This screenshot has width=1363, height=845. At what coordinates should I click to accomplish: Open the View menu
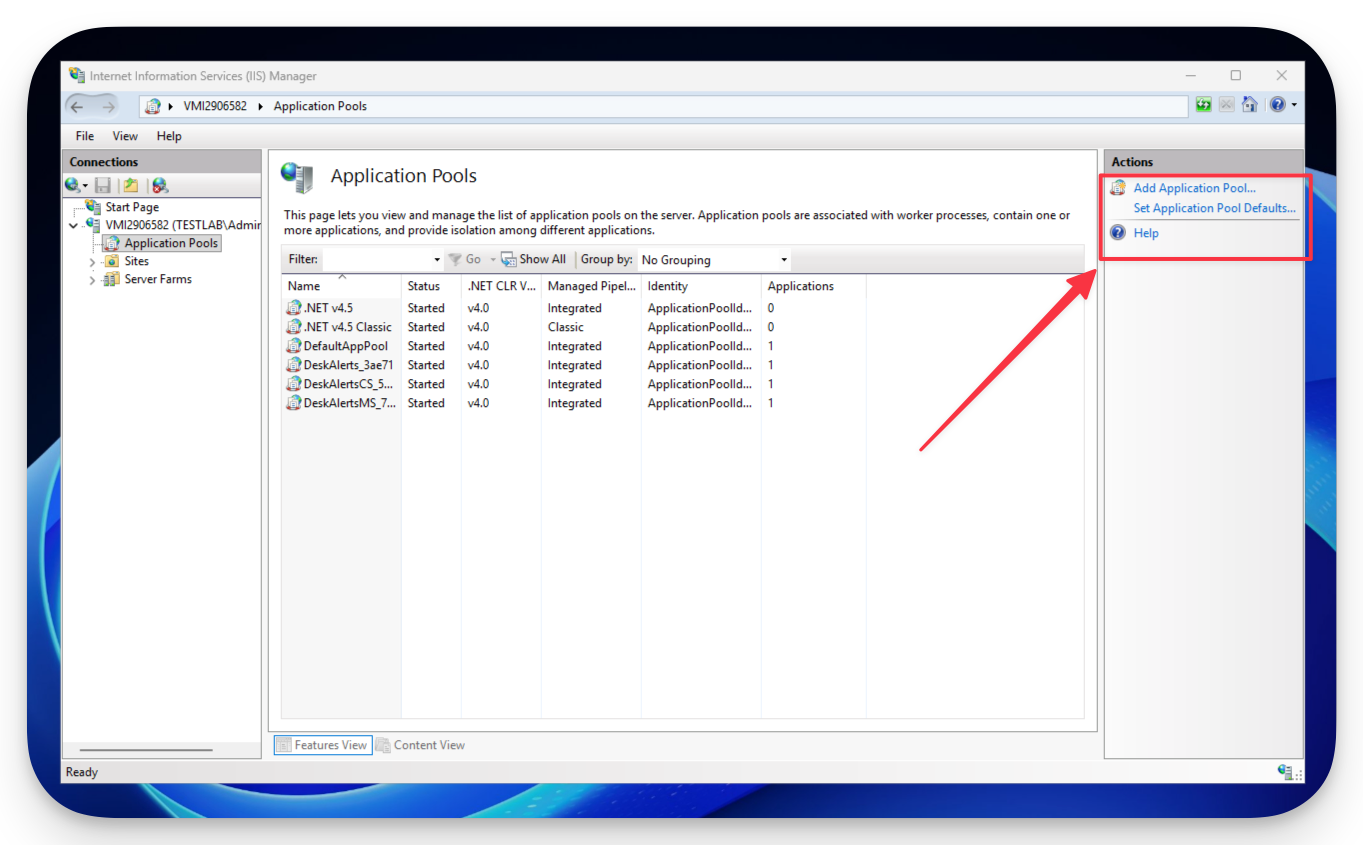point(124,135)
